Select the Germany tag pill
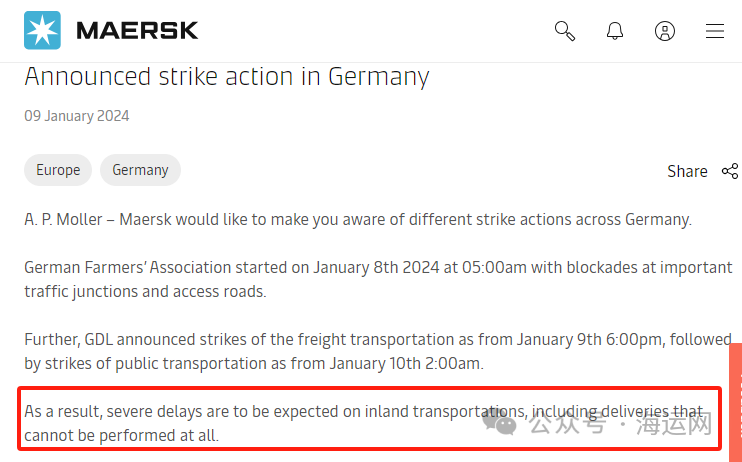Image resolution: width=742 pixels, height=462 pixels. [140, 170]
